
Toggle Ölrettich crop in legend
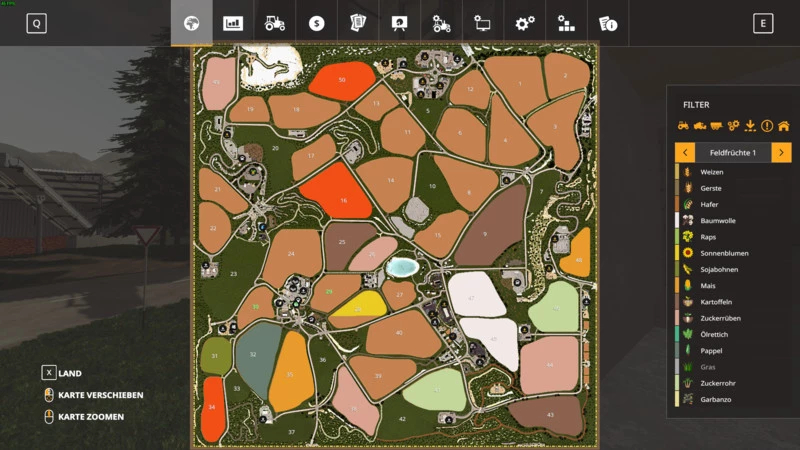(733, 335)
